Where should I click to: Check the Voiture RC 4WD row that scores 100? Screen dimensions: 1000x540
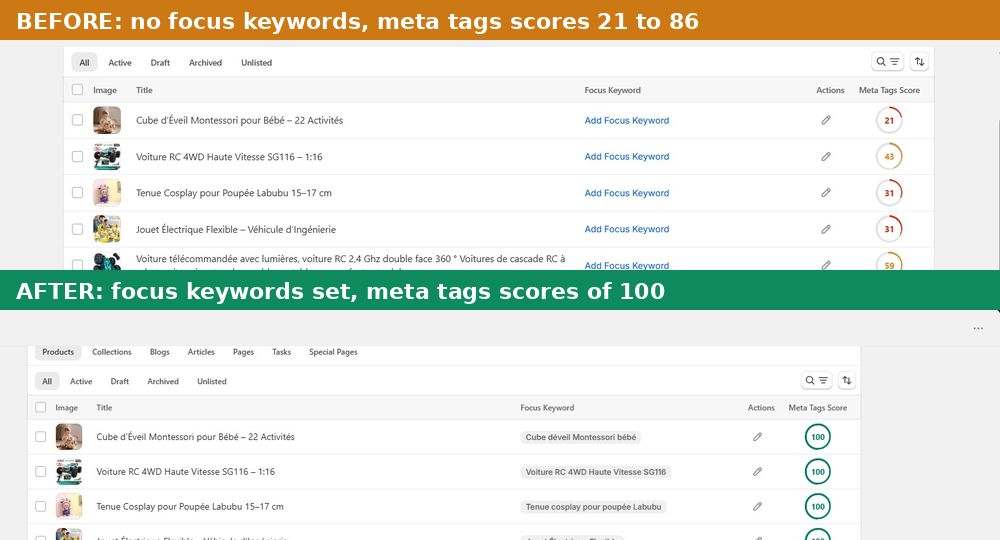41,472
